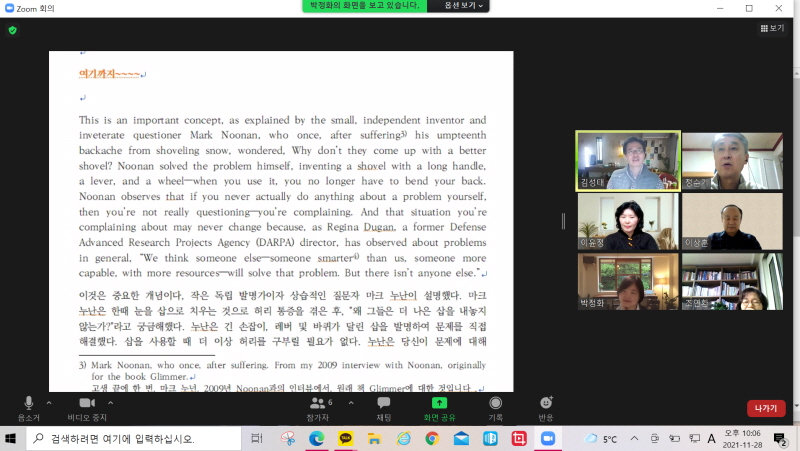Viewport: 800px width, 451px height.
Task: Open Windows notification center icon
Action: (780, 438)
